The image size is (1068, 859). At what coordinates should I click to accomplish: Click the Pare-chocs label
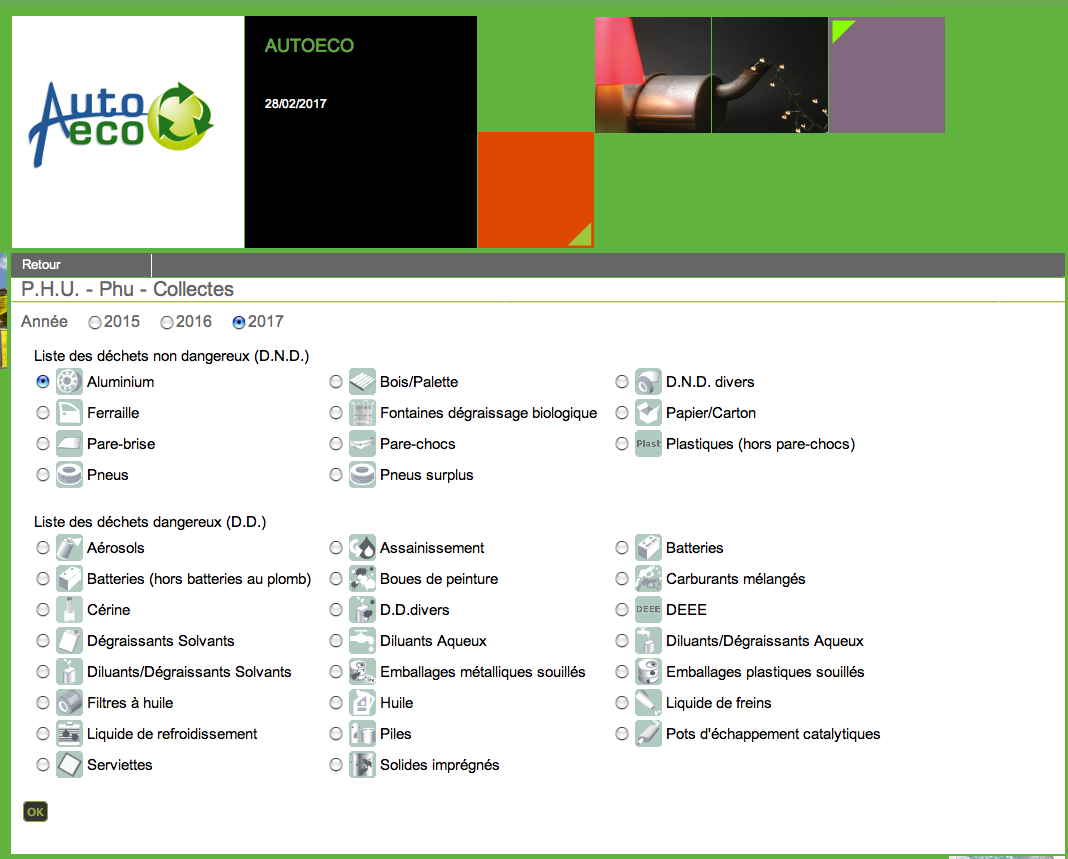(417, 444)
